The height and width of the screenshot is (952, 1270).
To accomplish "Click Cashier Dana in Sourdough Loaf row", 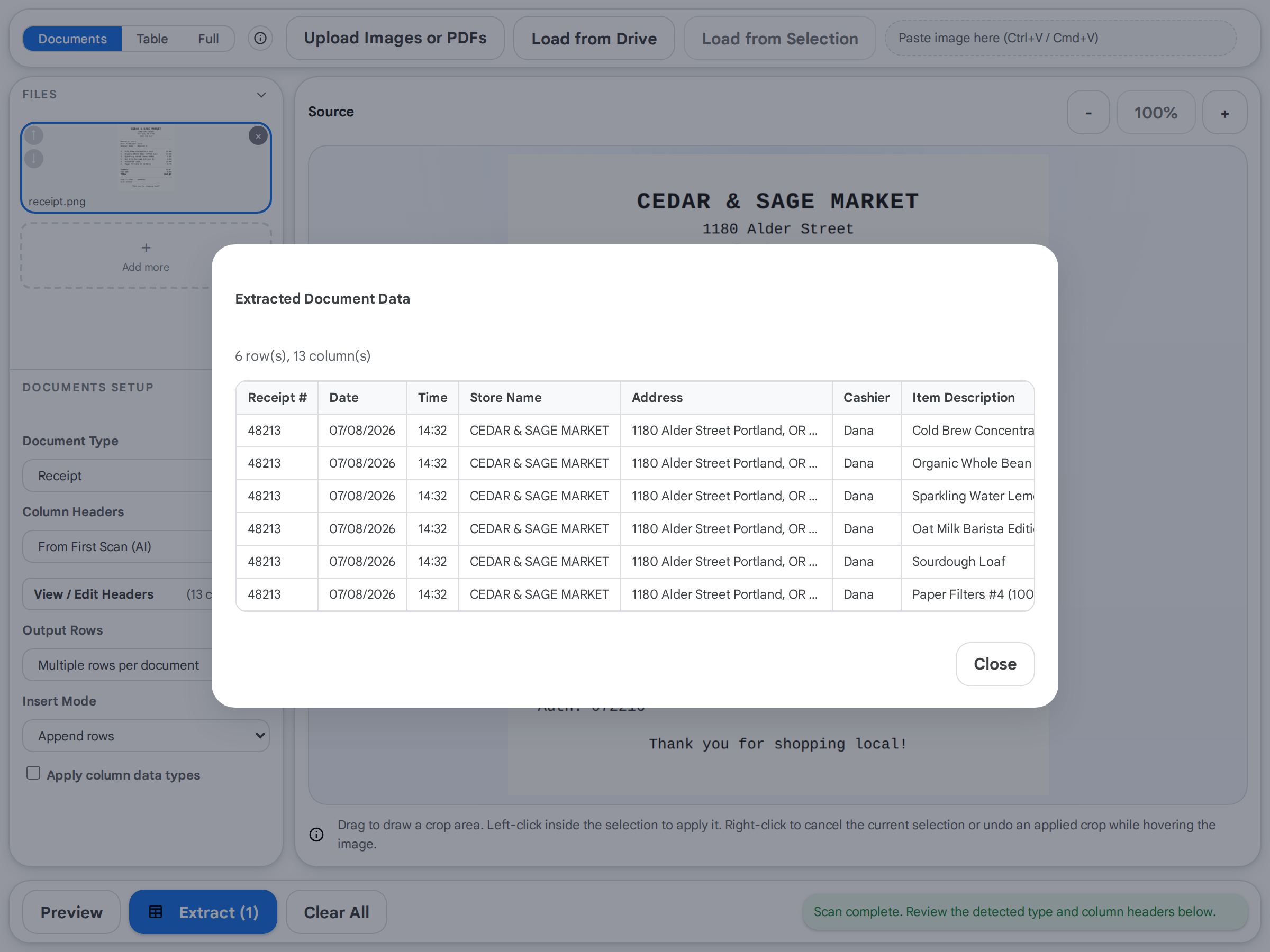I will [866, 561].
